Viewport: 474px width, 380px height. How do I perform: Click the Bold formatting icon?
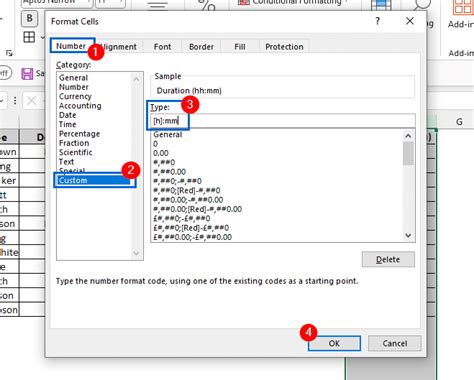[29, 18]
